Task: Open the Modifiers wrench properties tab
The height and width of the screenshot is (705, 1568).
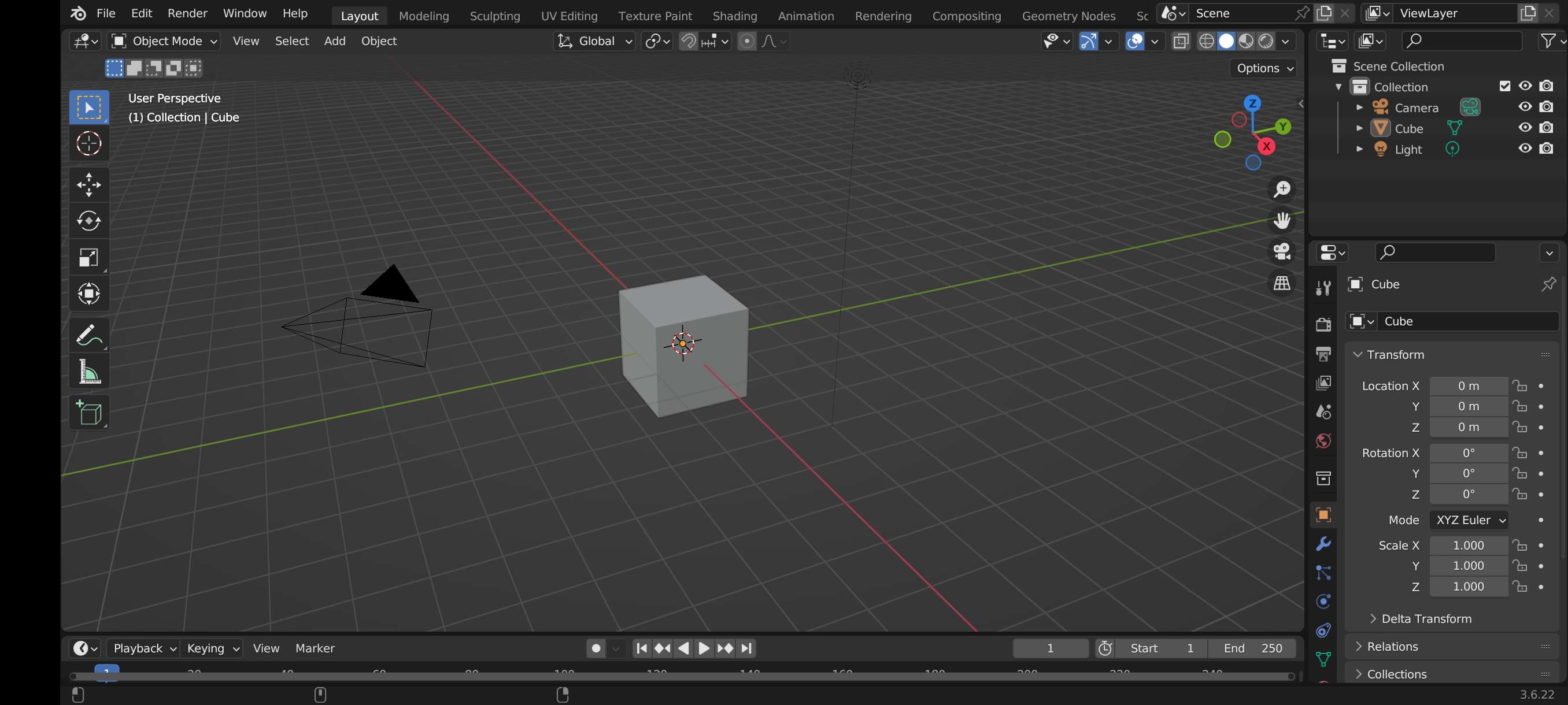Action: click(1323, 543)
